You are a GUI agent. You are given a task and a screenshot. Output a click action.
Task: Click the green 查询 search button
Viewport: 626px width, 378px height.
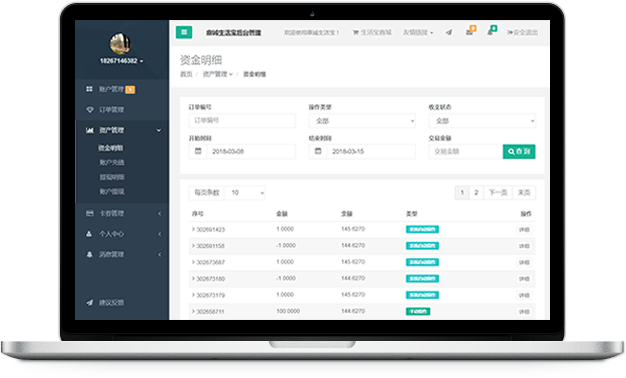[519, 151]
